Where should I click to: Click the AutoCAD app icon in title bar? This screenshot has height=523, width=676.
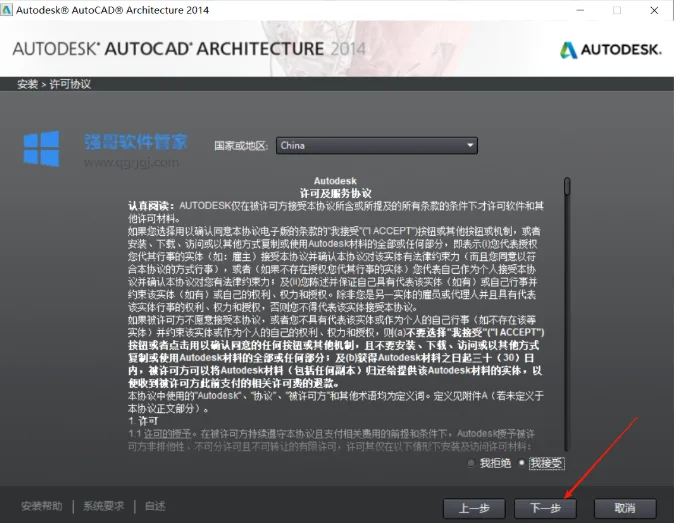click(x=6, y=9)
